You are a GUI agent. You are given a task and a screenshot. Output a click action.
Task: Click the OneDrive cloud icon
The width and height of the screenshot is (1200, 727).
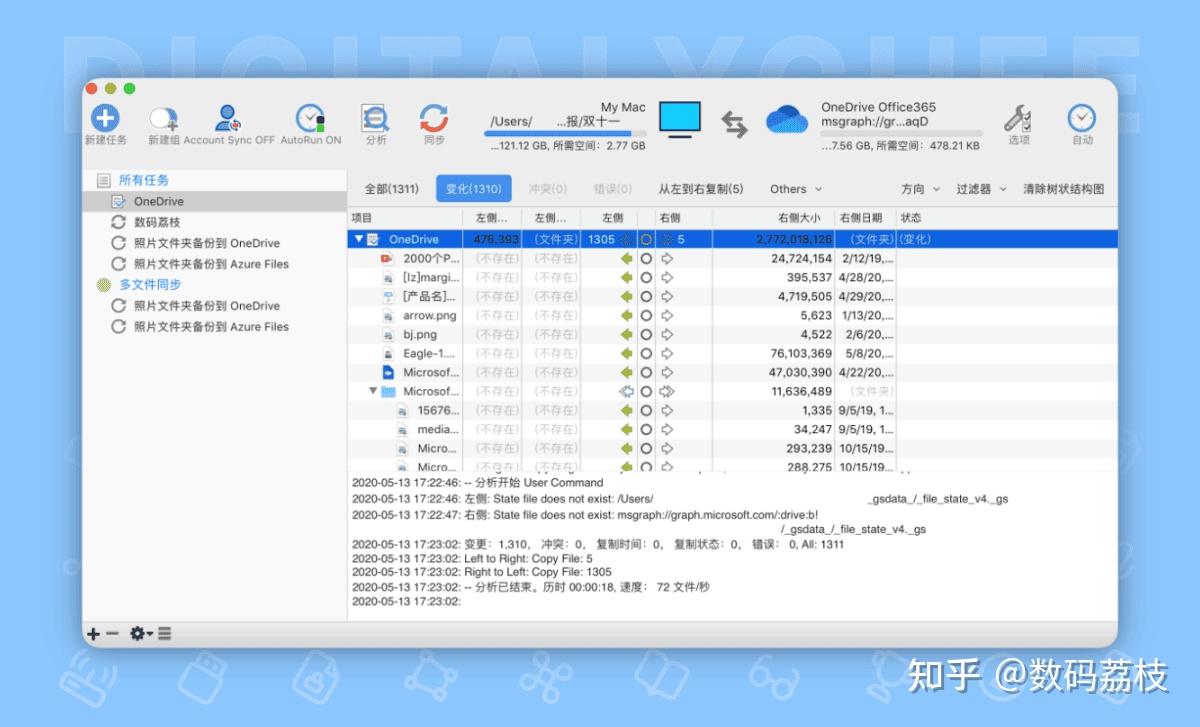tap(787, 120)
